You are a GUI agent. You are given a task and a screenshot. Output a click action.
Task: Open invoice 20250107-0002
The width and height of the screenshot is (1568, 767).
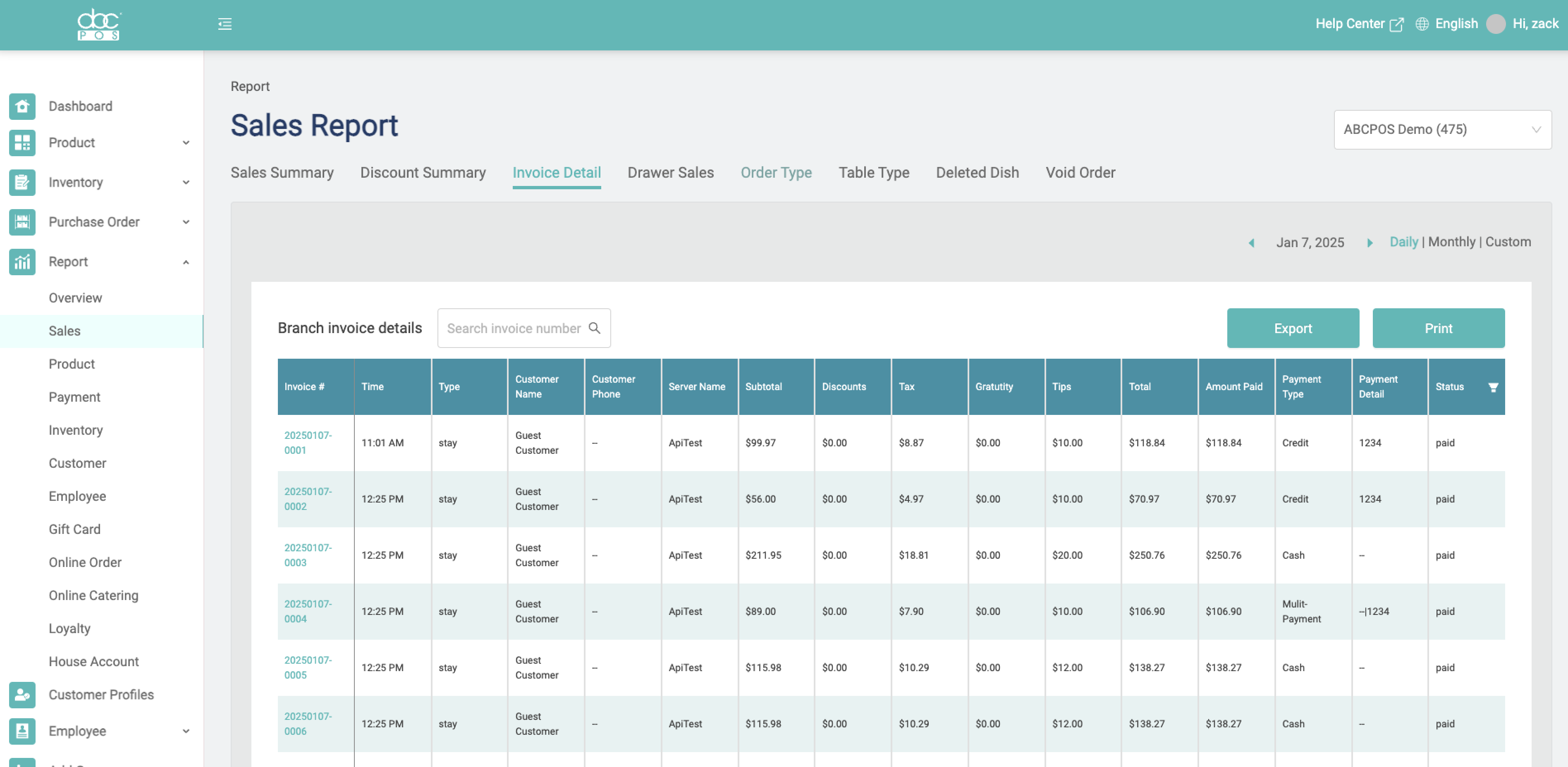pyautogui.click(x=308, y=499)
